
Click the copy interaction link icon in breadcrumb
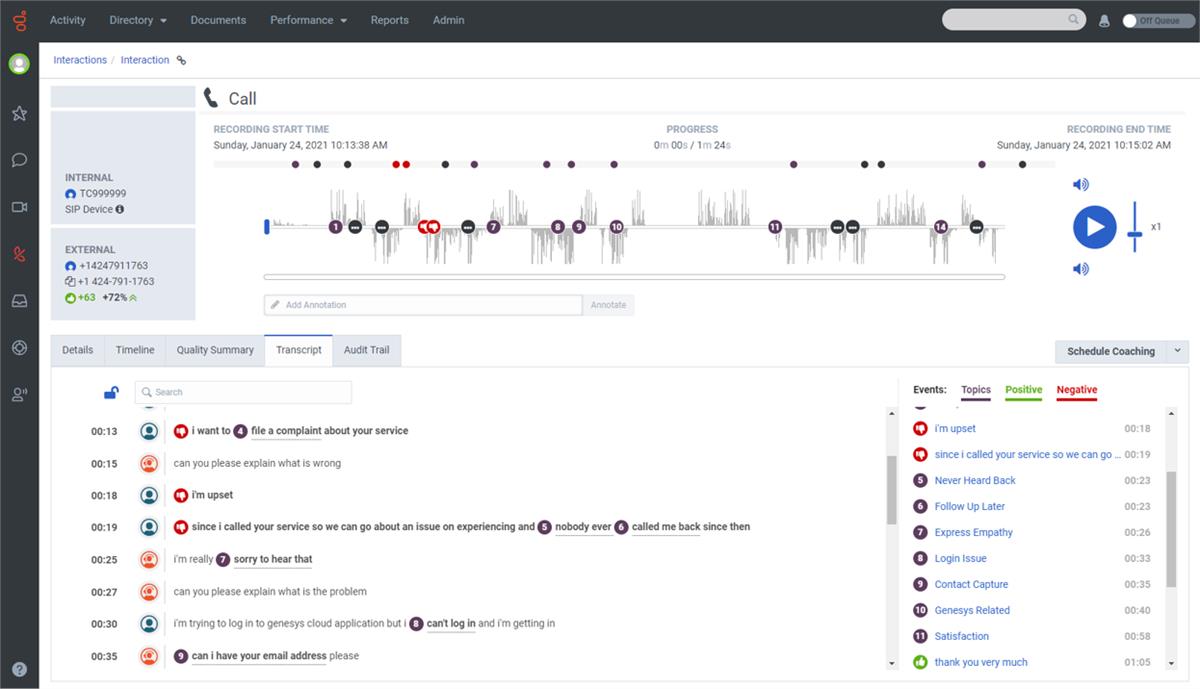180,60
